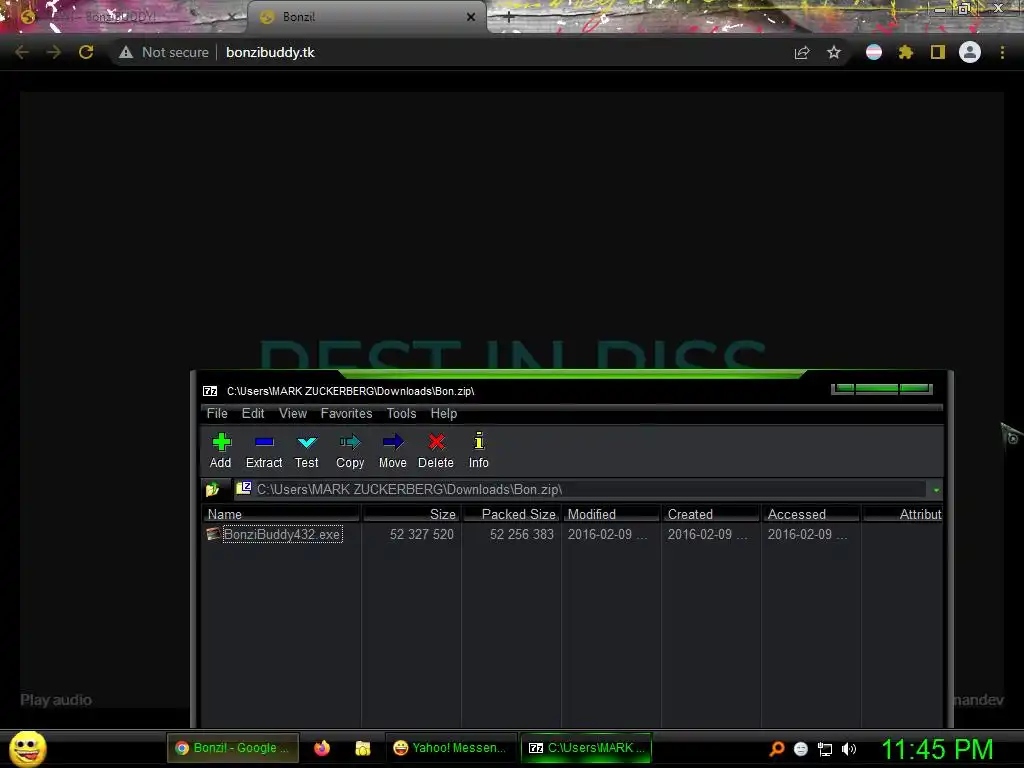
Task: Switch to Yahoo! Messenger taskbar button
Action: [x=451, y=748]
